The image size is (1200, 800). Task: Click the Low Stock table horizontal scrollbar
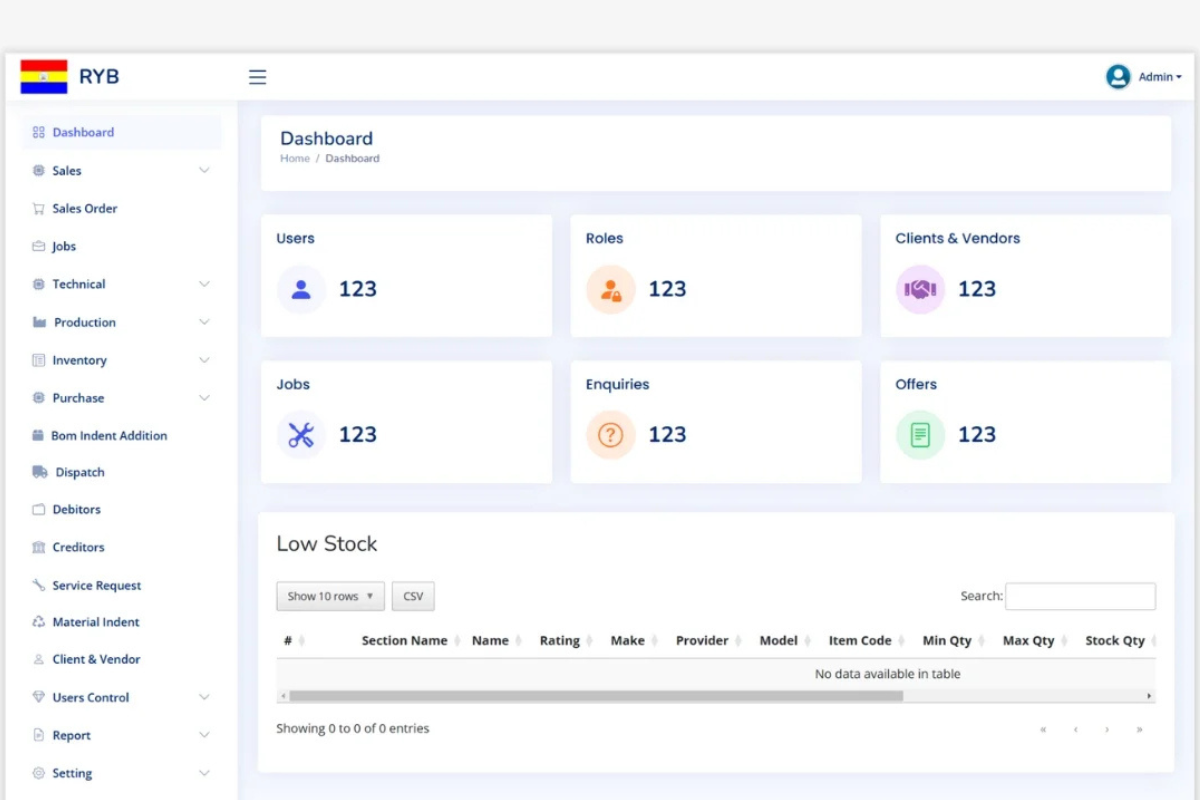click(596, 696)
